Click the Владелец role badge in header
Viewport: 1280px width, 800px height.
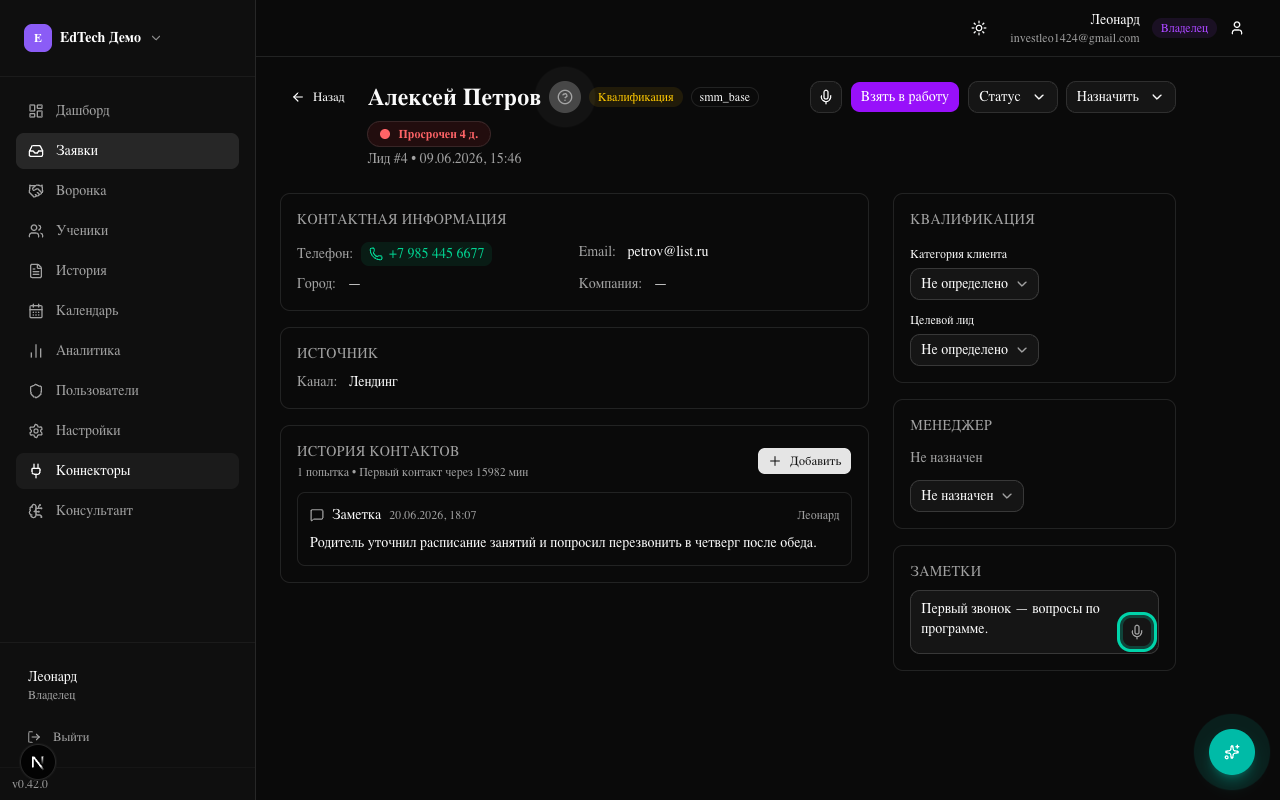[x=1184, y=28]
